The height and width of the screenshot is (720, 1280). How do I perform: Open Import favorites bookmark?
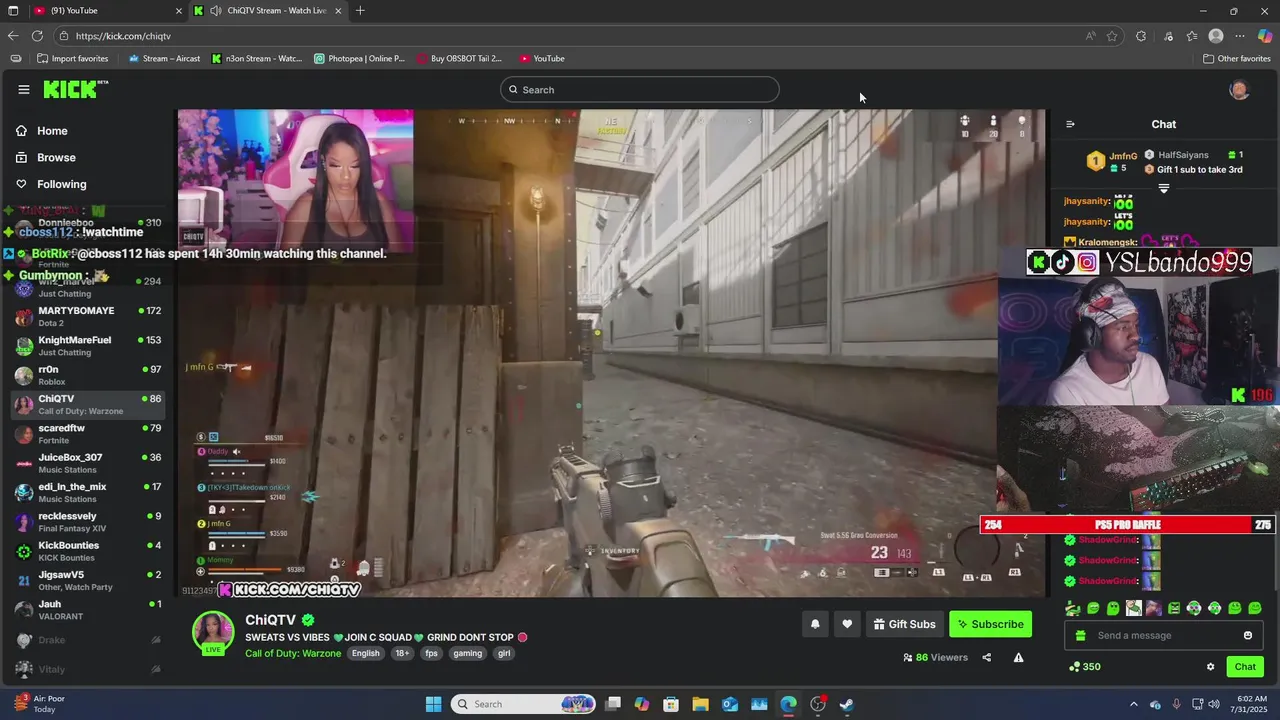[72, 58]
